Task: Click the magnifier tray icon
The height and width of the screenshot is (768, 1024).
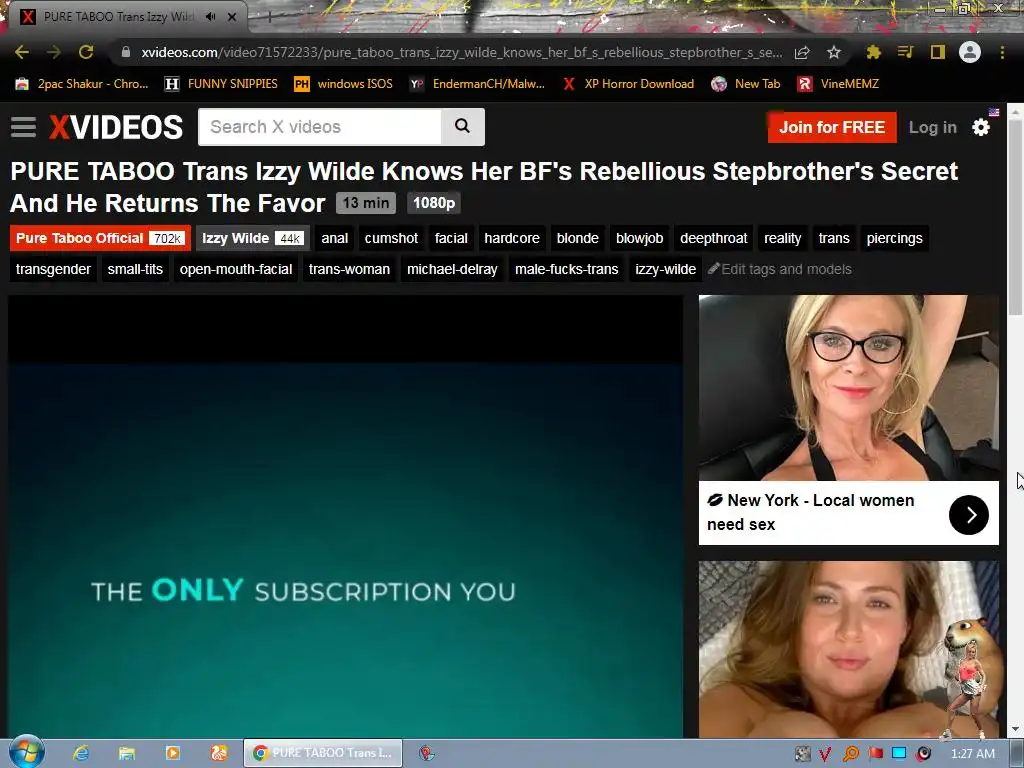Action: [850, 754]
